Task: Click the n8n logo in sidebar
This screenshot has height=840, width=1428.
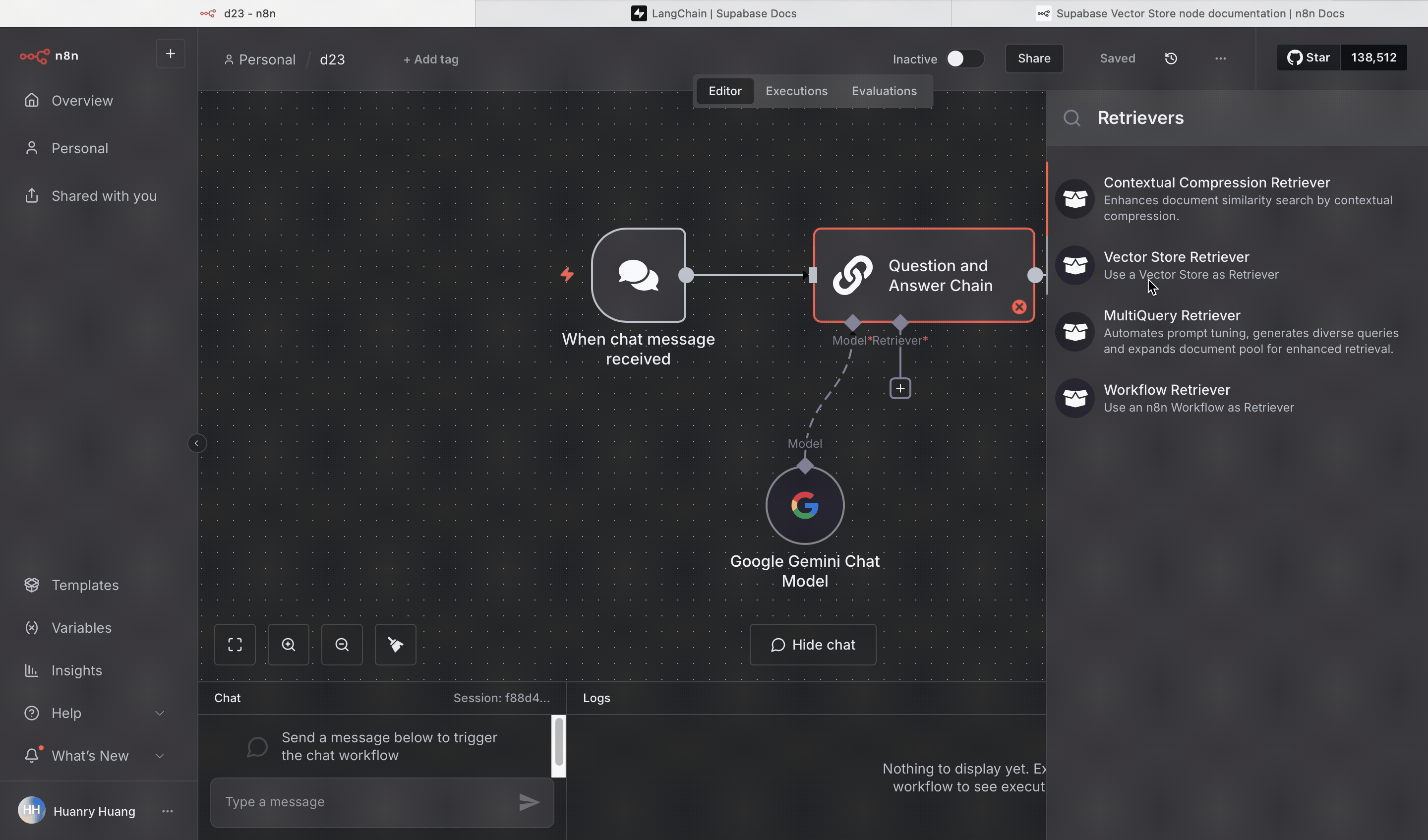Action: (49, 56)
